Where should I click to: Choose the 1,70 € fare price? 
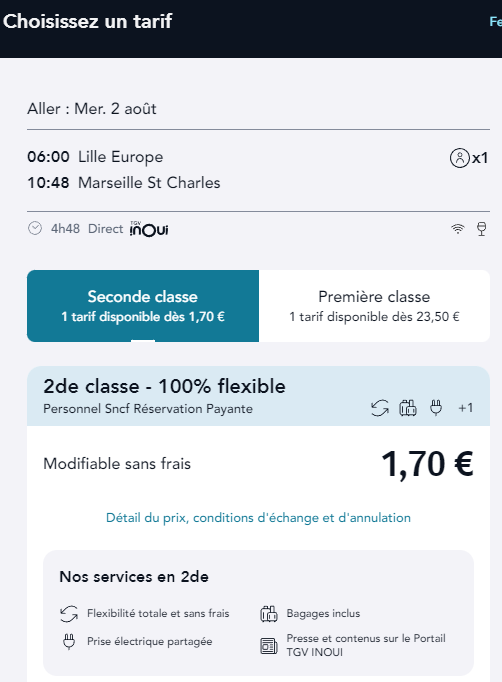(427, 464)
